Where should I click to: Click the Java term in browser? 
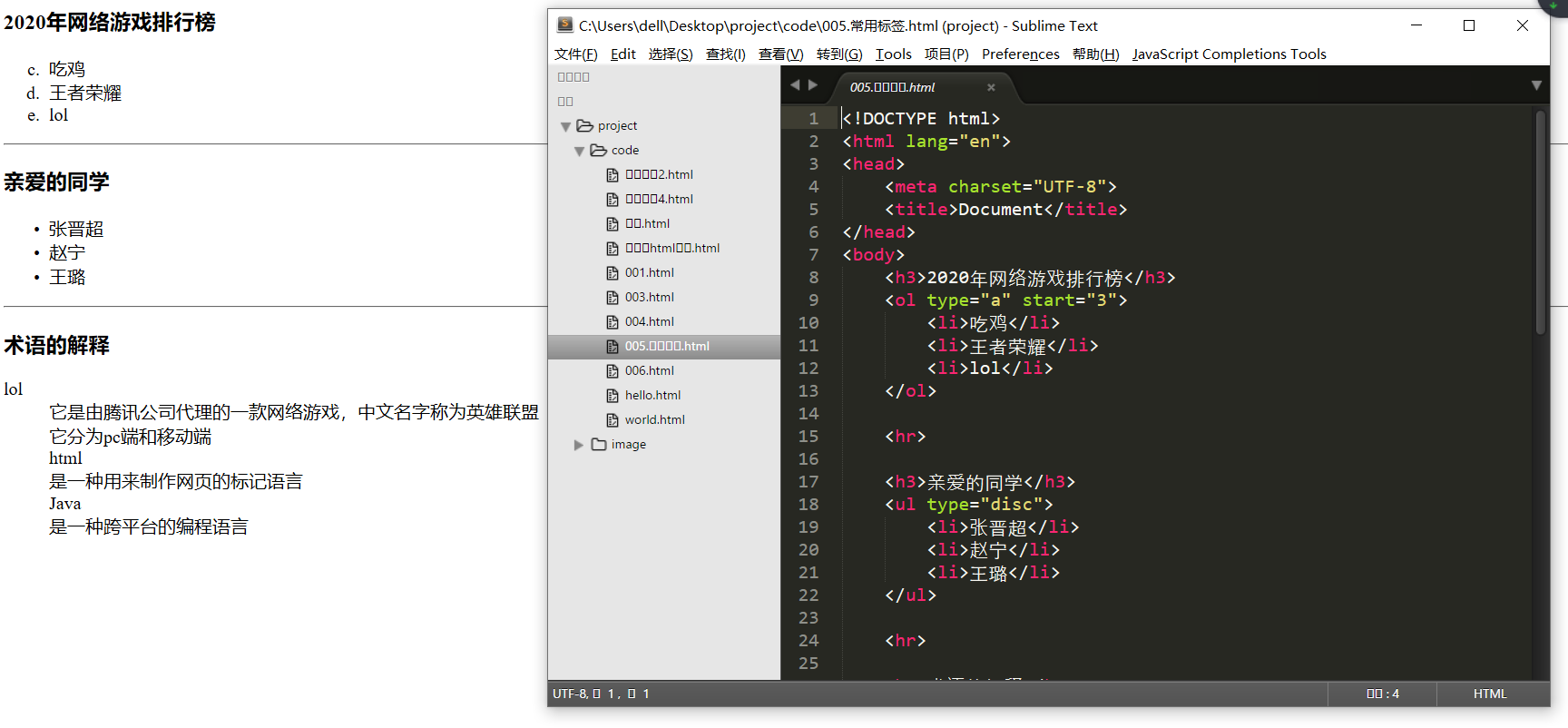click(65, 504)
